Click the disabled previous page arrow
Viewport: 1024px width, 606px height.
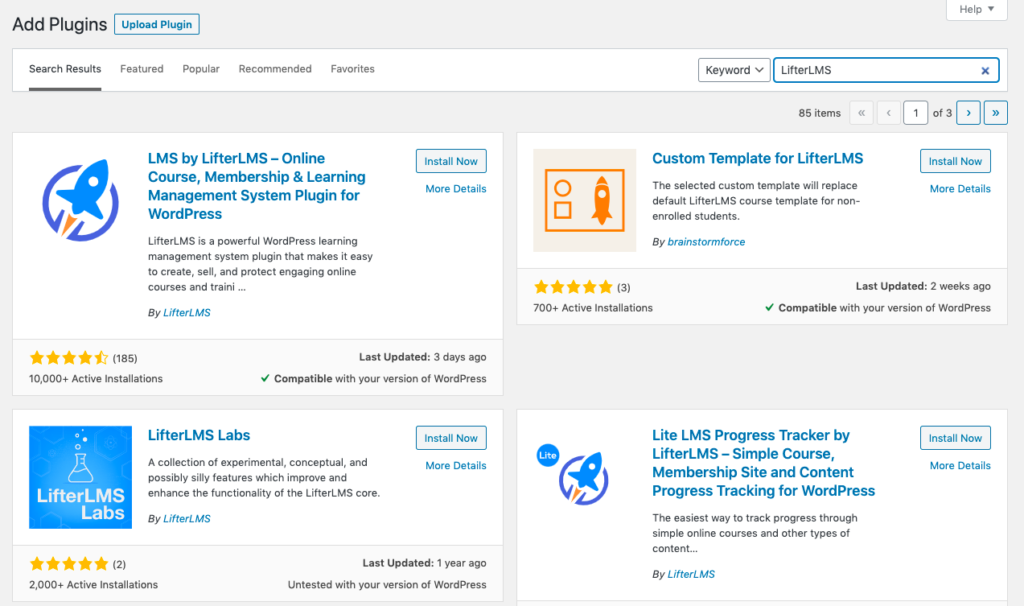tap(888, 112)
